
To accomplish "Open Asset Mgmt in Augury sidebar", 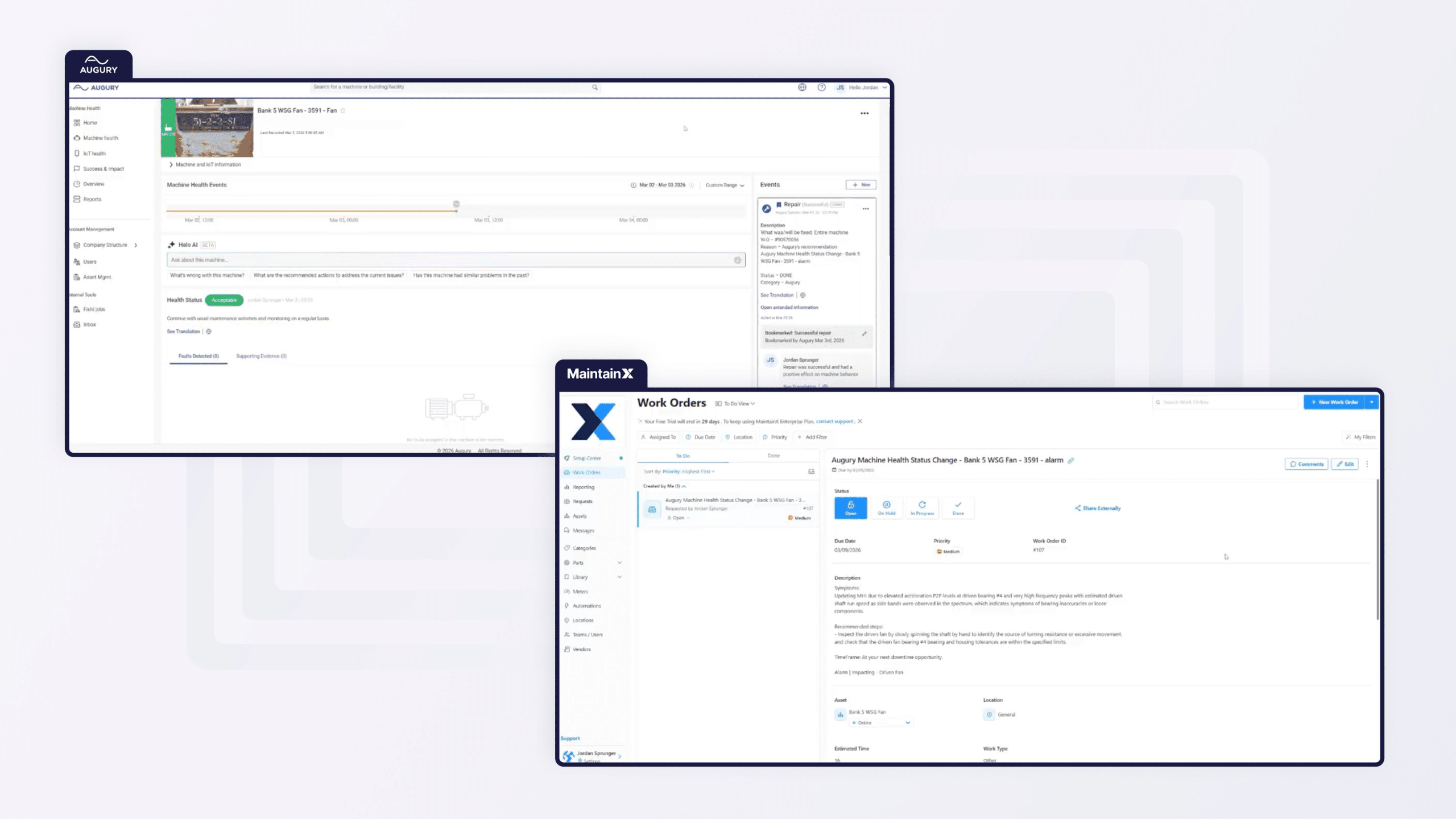I will 92,278.
